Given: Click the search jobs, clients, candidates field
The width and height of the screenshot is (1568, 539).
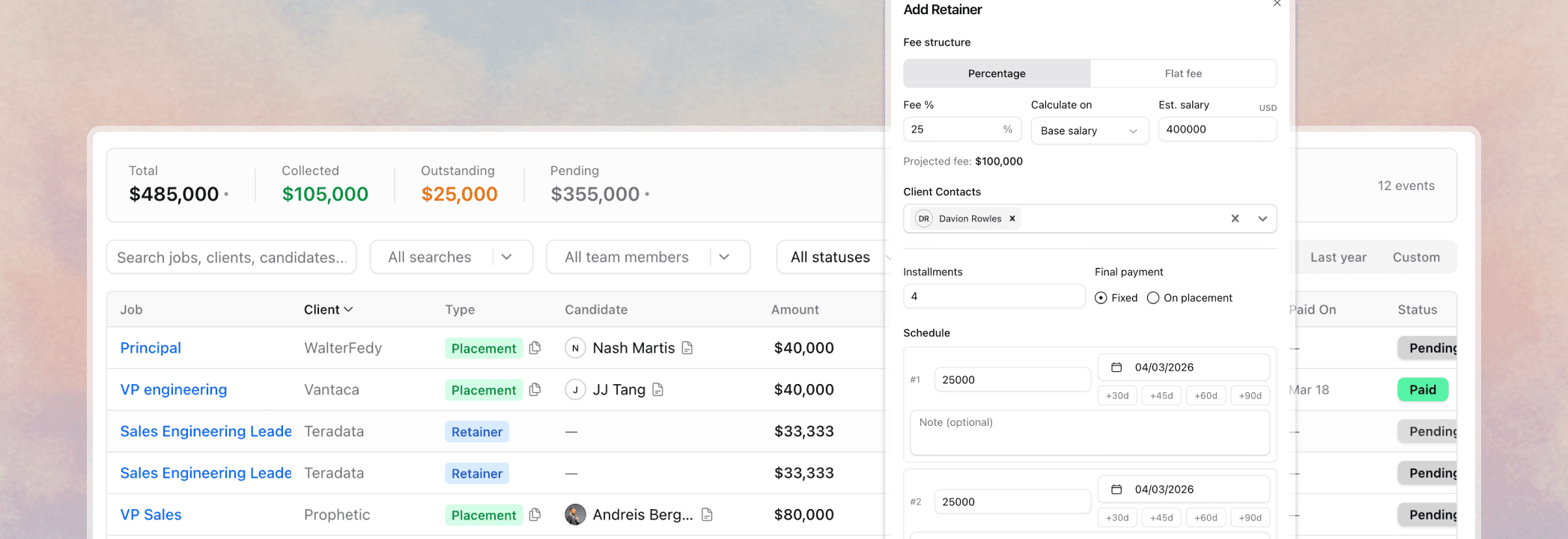Looking at the screenshot, I should tap(231, 257).
